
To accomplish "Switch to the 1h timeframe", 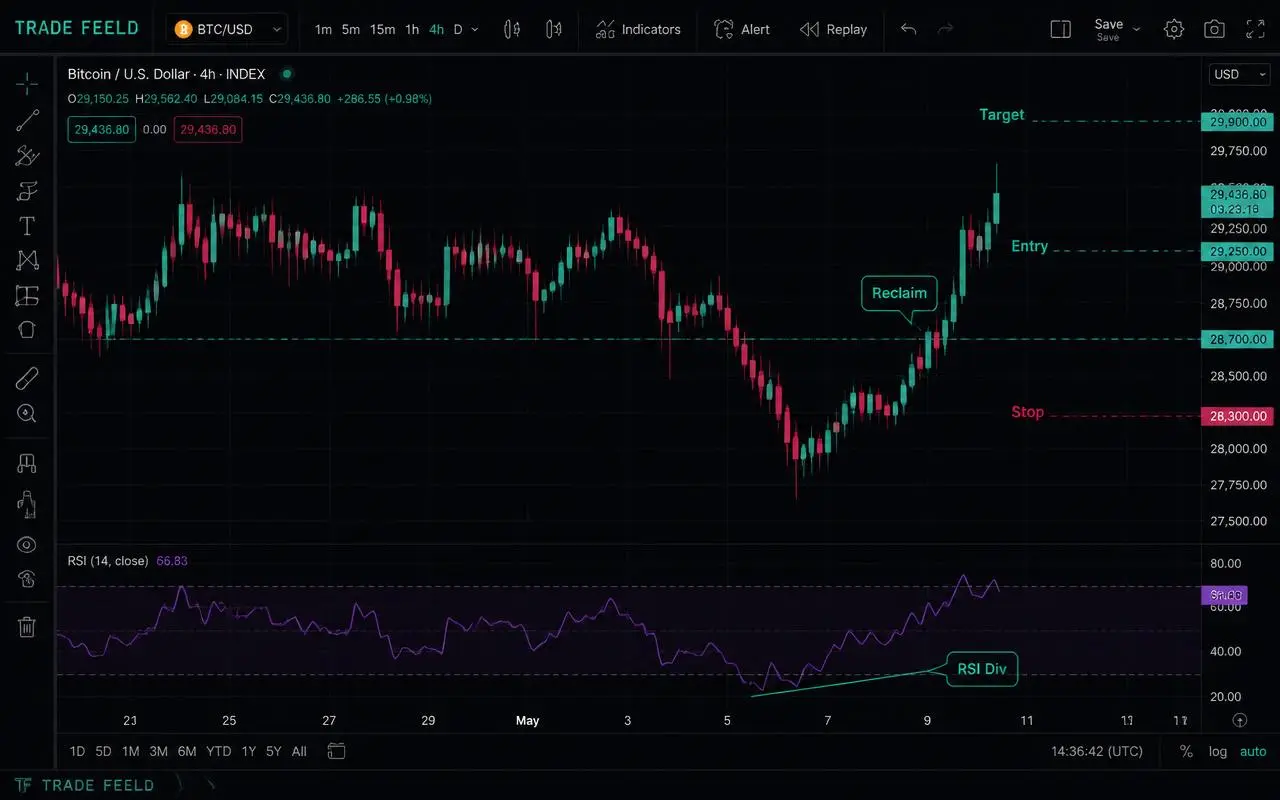I will tap(412, 29).
